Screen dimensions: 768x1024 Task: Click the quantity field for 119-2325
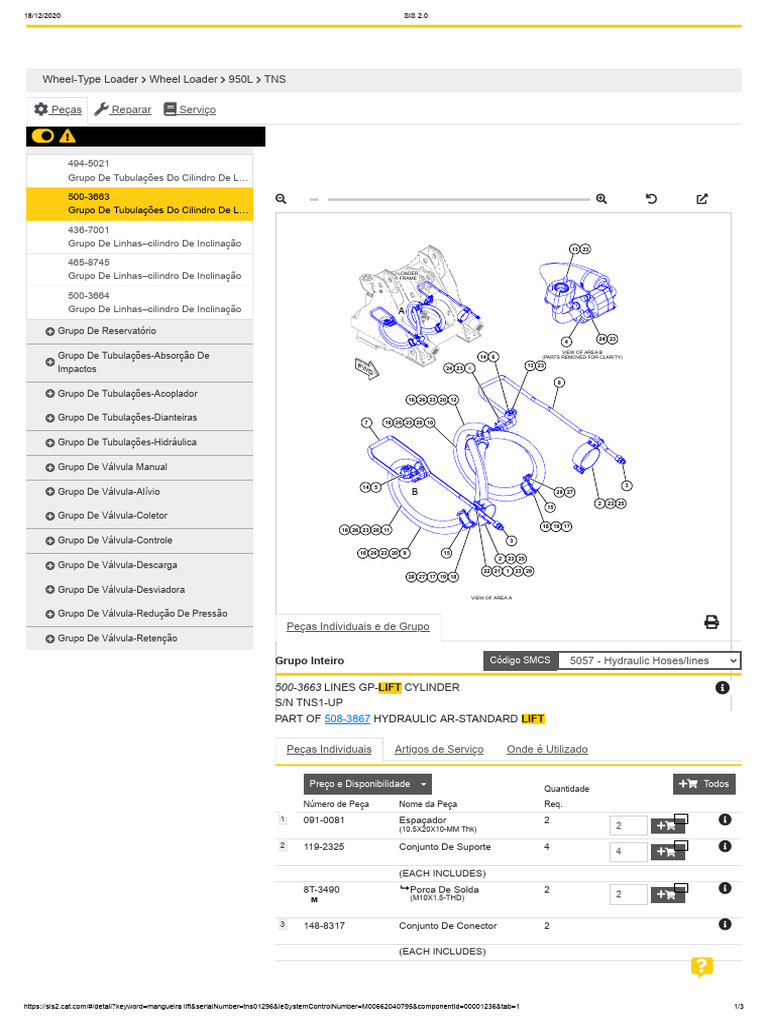click(628, 852)
